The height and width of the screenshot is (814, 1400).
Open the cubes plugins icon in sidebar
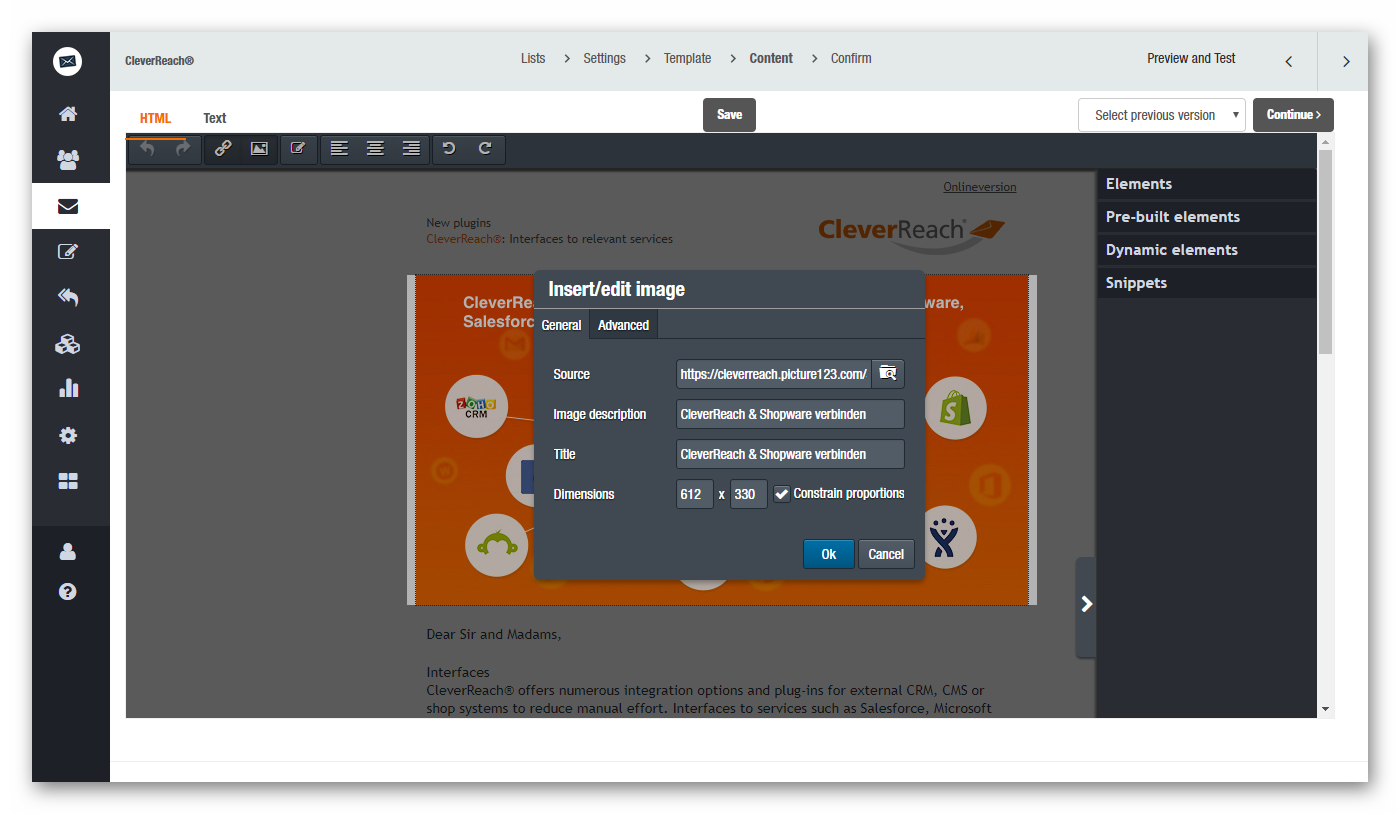68,344
